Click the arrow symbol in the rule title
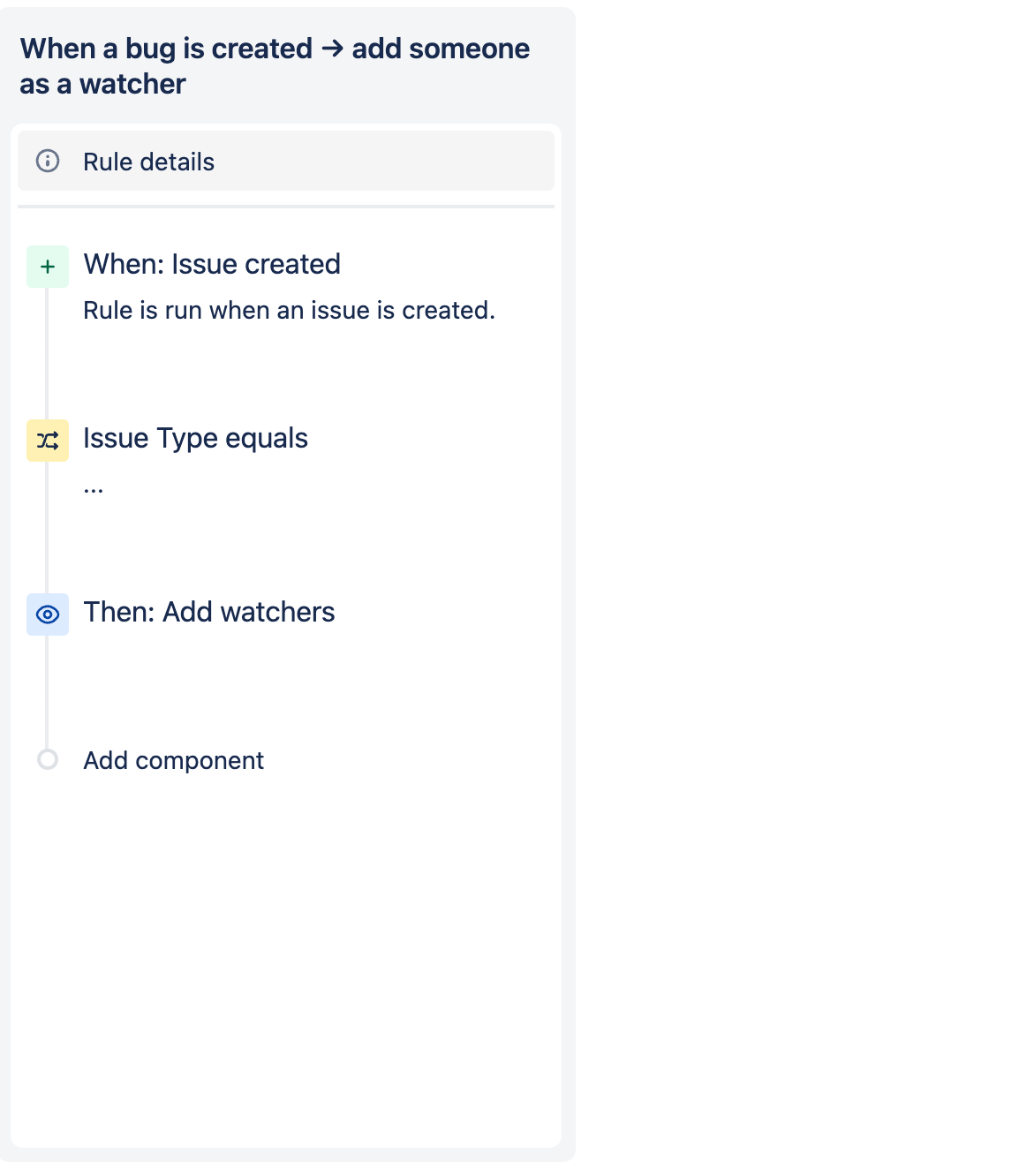Screen dimensions: 1019x1176 (x=332, y=49)
